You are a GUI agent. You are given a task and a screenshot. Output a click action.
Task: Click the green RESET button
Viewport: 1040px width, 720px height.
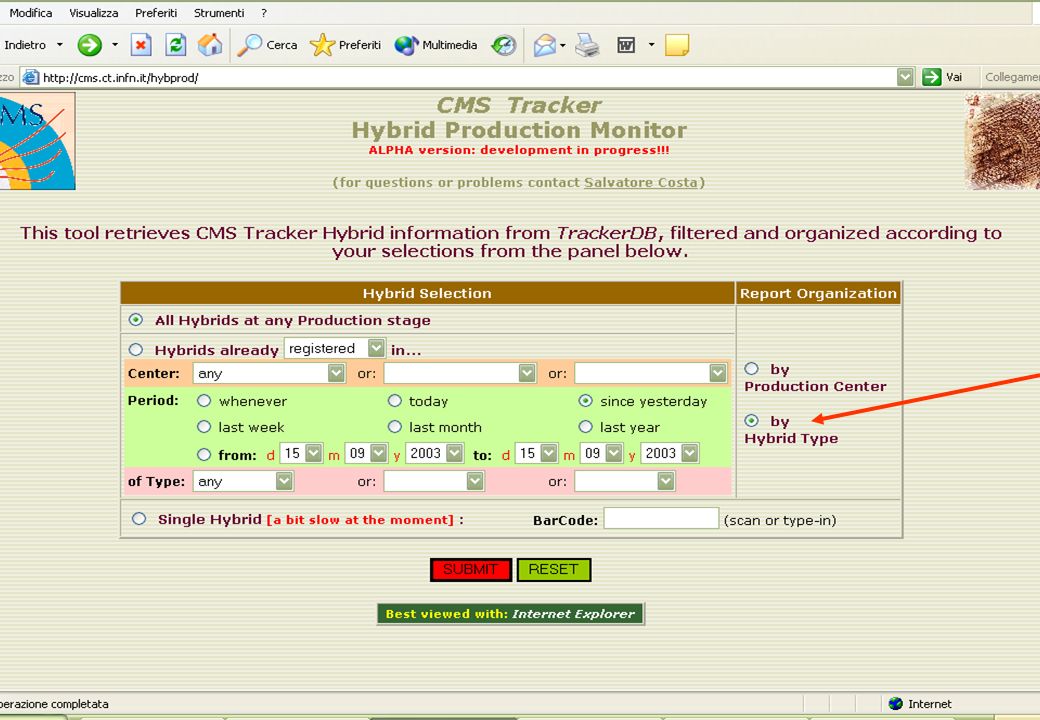click(x=554, y=570)
